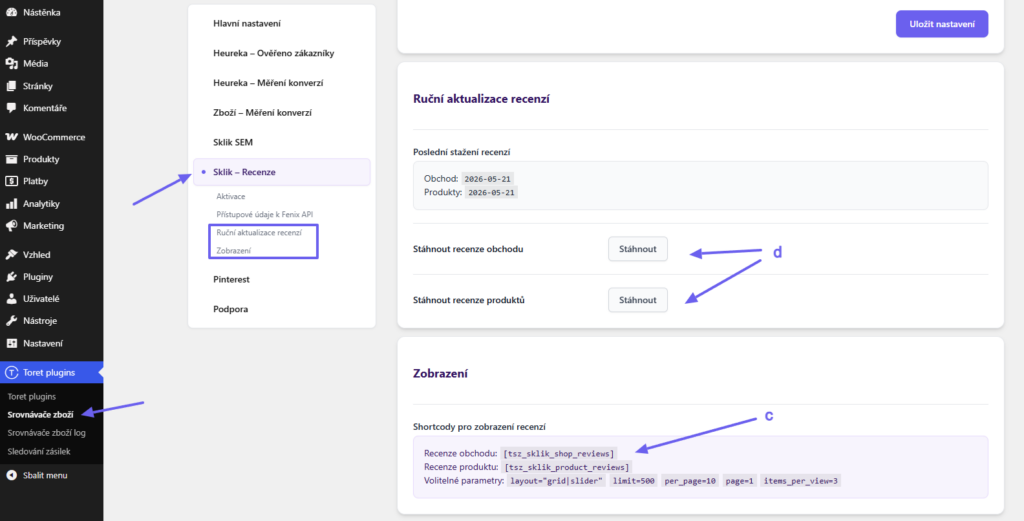The image size is (1024, 521).
Task: Click the Marketing megaphone icon
Action: [11, 226]
